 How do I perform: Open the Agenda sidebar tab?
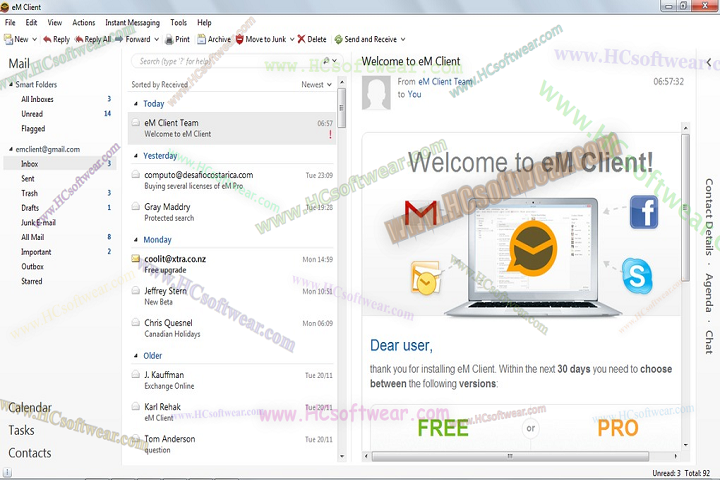point(709,293)
